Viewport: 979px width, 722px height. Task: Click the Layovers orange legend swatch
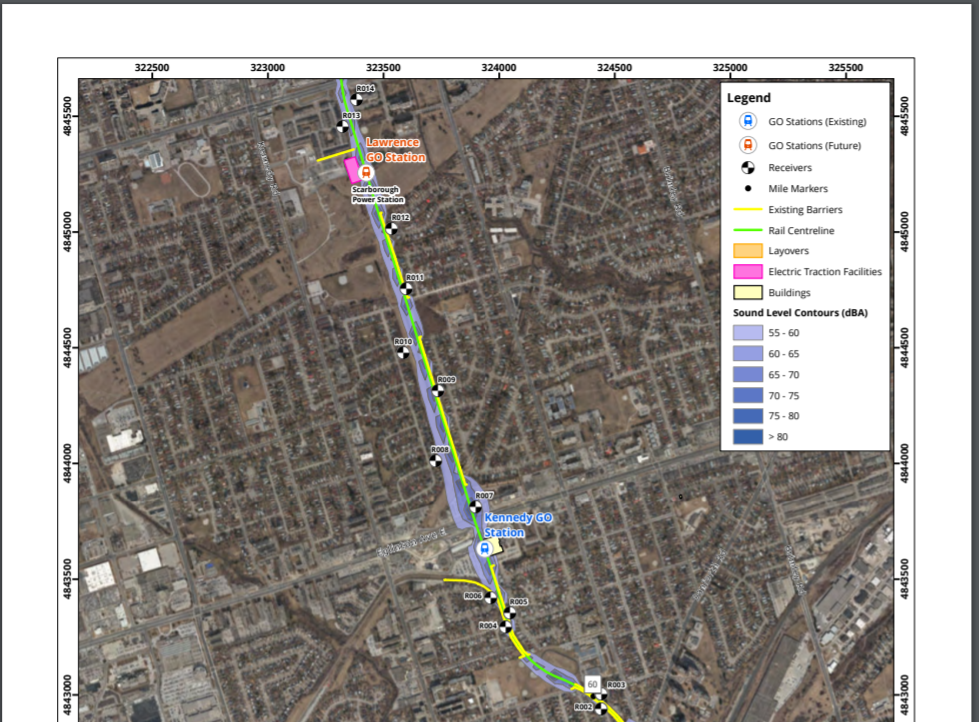[747, 251]
